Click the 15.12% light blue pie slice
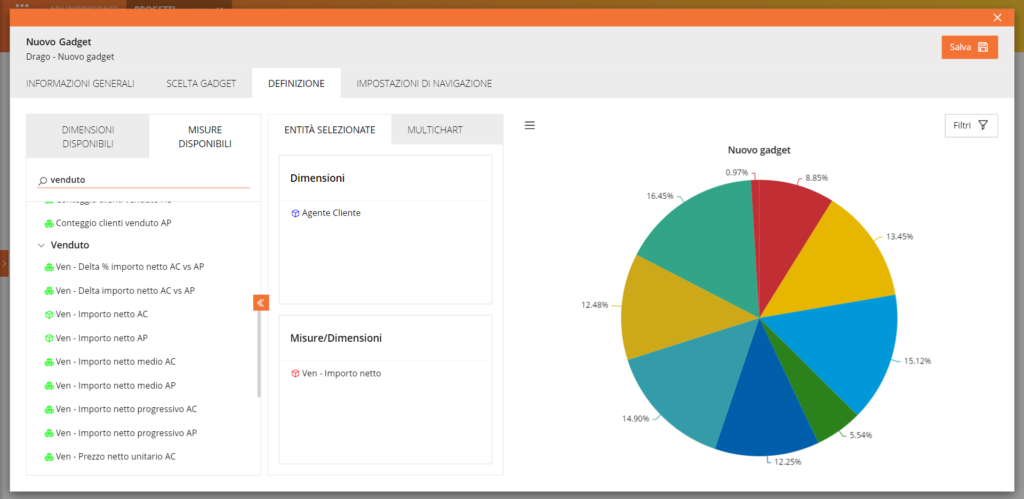The height and width of the screenshot is (499, 1024). [x=840, y=350]
